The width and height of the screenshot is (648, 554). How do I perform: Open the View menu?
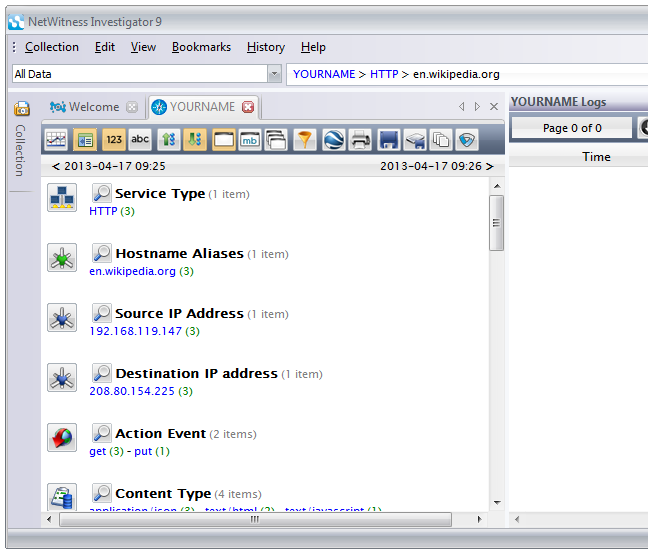point(143,47)
